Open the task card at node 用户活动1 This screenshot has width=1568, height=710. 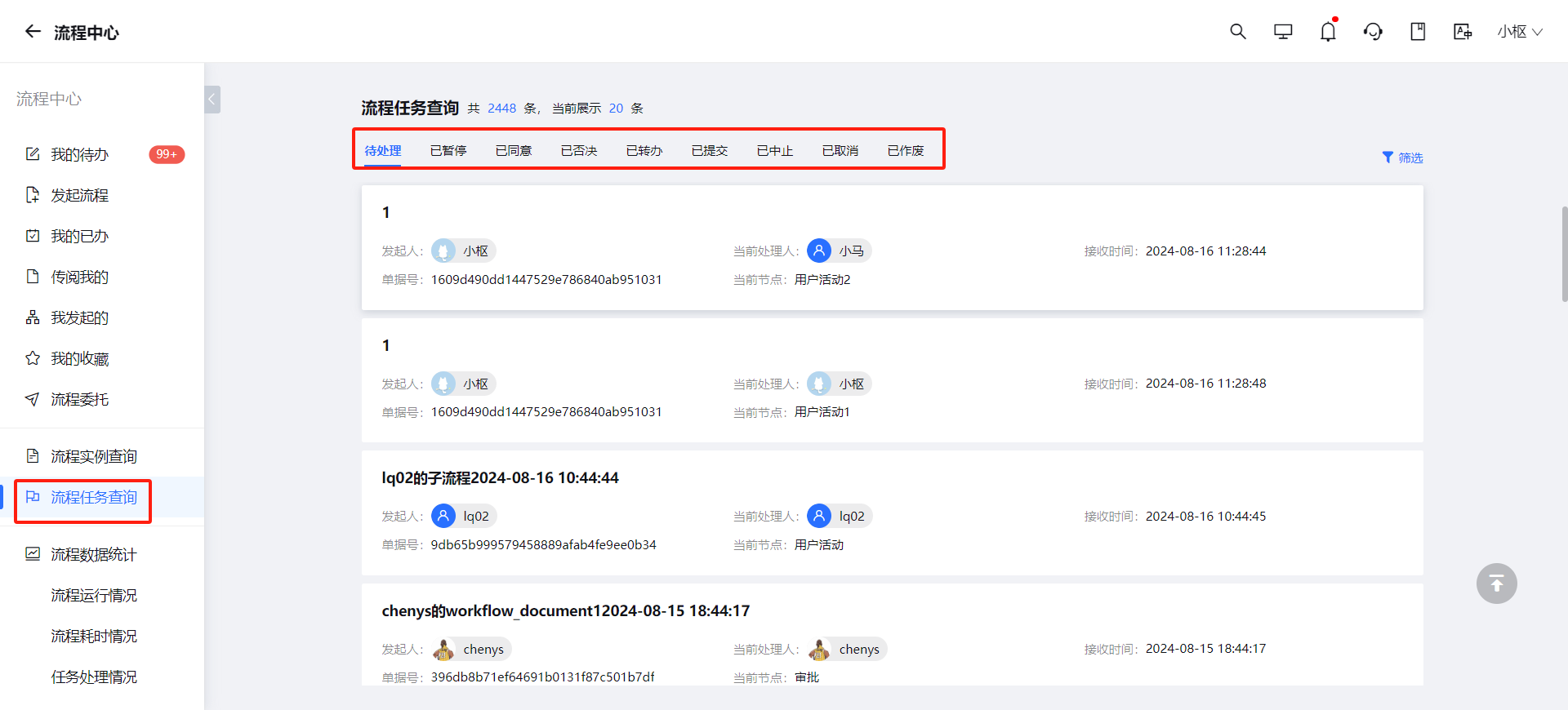[x=892, y=380]
